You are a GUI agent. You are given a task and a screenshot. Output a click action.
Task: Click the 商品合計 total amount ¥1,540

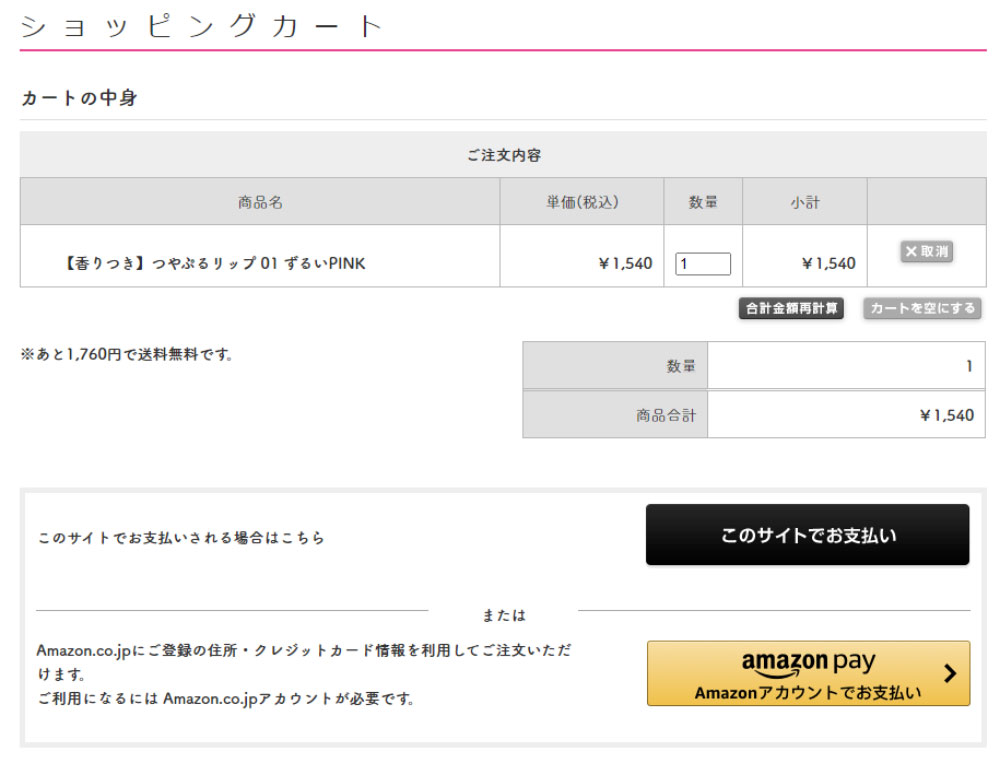point(946,415)
